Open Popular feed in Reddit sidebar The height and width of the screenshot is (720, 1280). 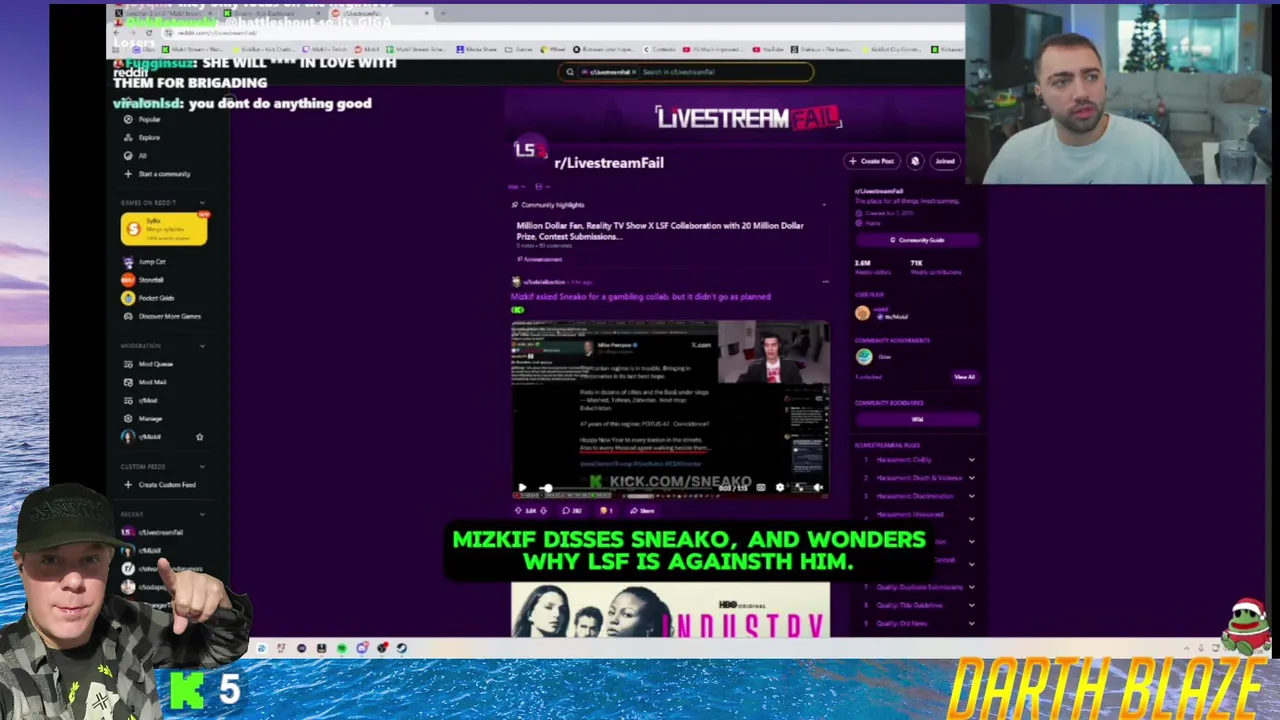(141, 119)
